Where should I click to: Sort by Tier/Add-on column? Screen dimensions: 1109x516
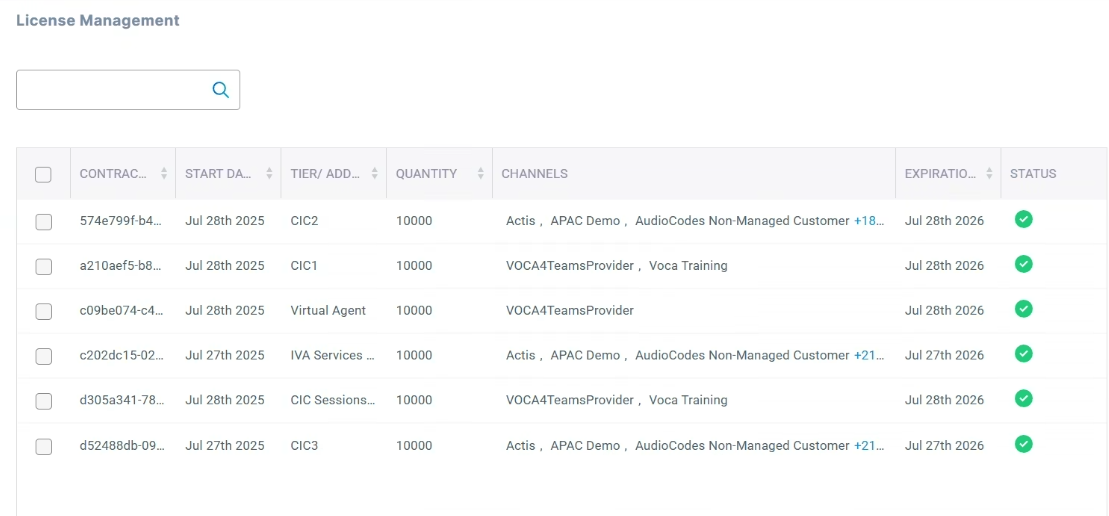point(375,174)
